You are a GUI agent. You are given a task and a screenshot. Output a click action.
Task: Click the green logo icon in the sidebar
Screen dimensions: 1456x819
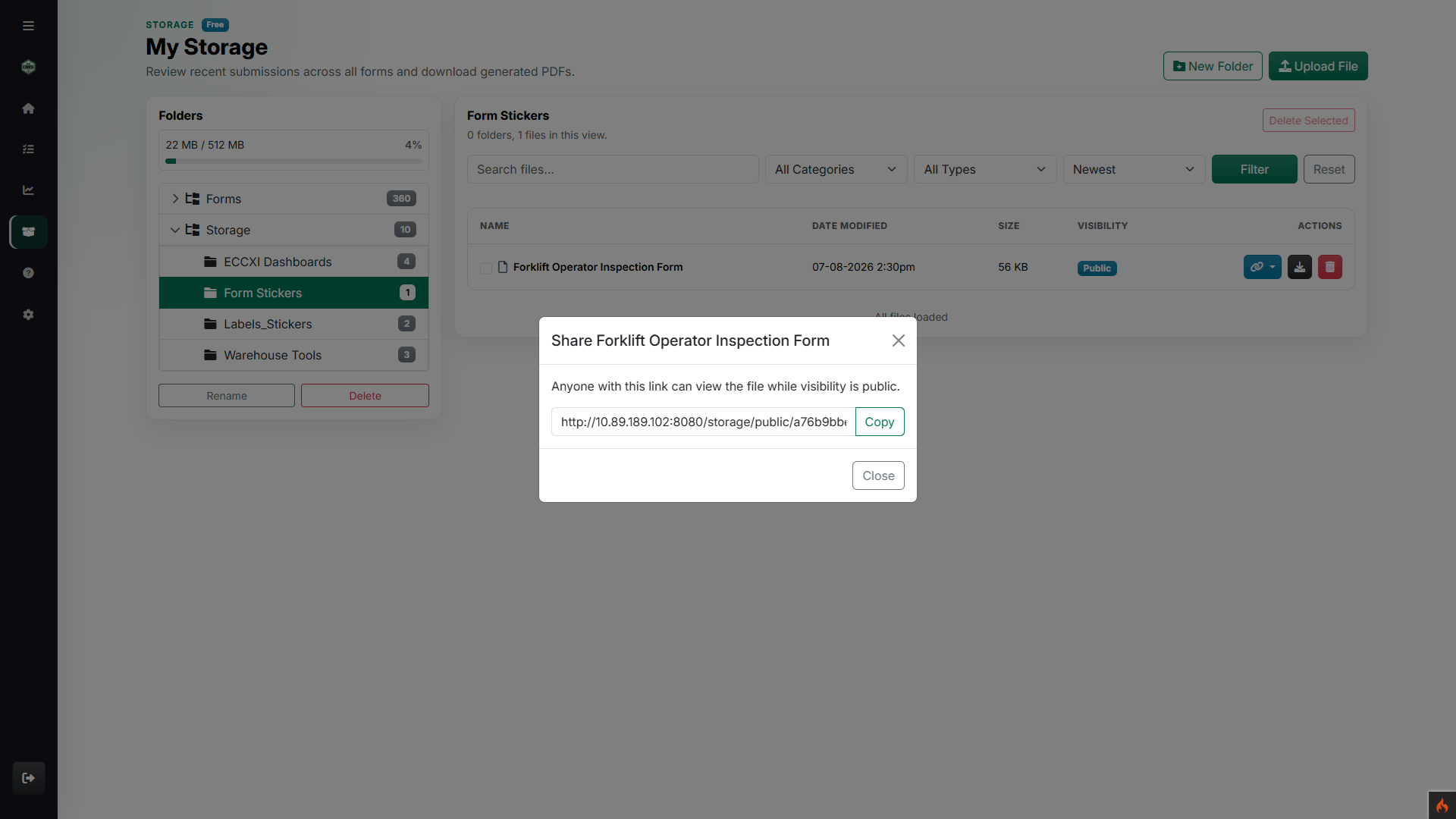tap(28, 67)
